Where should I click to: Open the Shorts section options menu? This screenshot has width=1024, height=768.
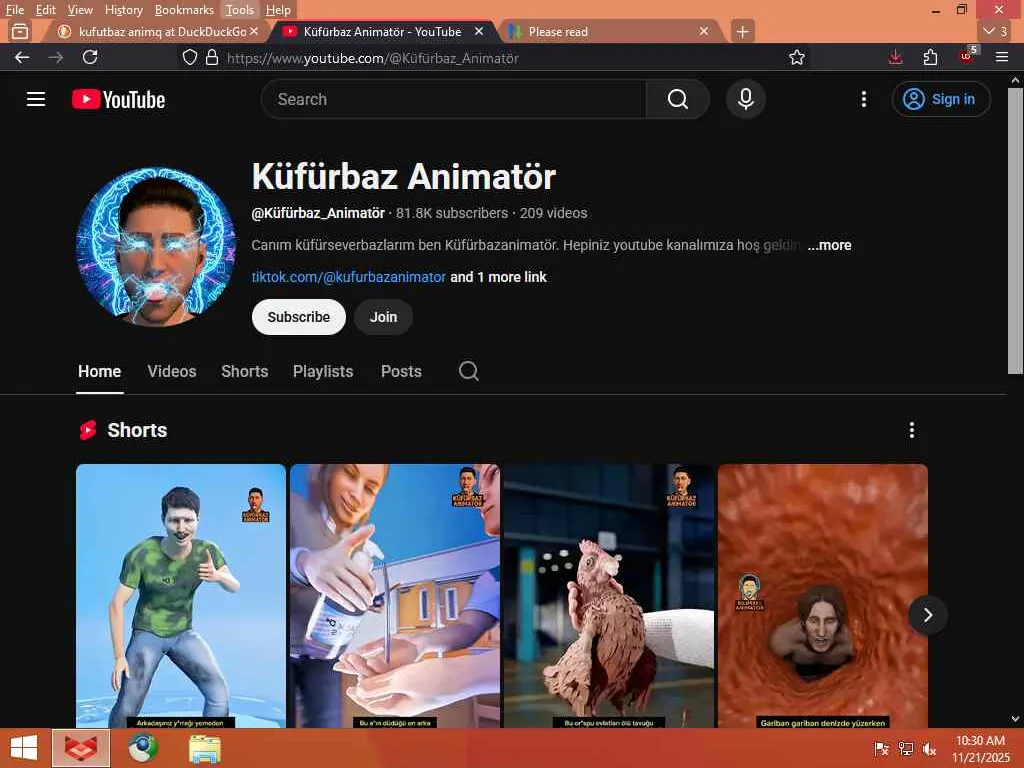pos(912,430)
